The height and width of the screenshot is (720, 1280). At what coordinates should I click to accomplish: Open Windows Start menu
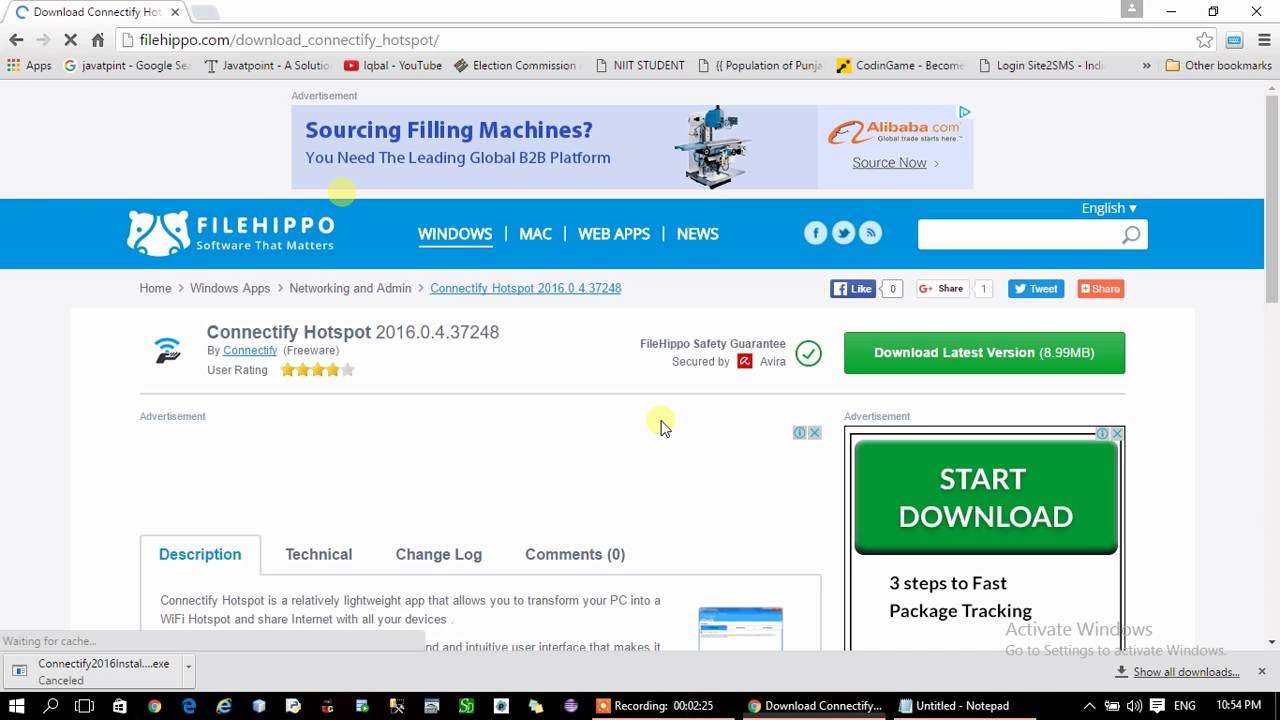(16, 705)
